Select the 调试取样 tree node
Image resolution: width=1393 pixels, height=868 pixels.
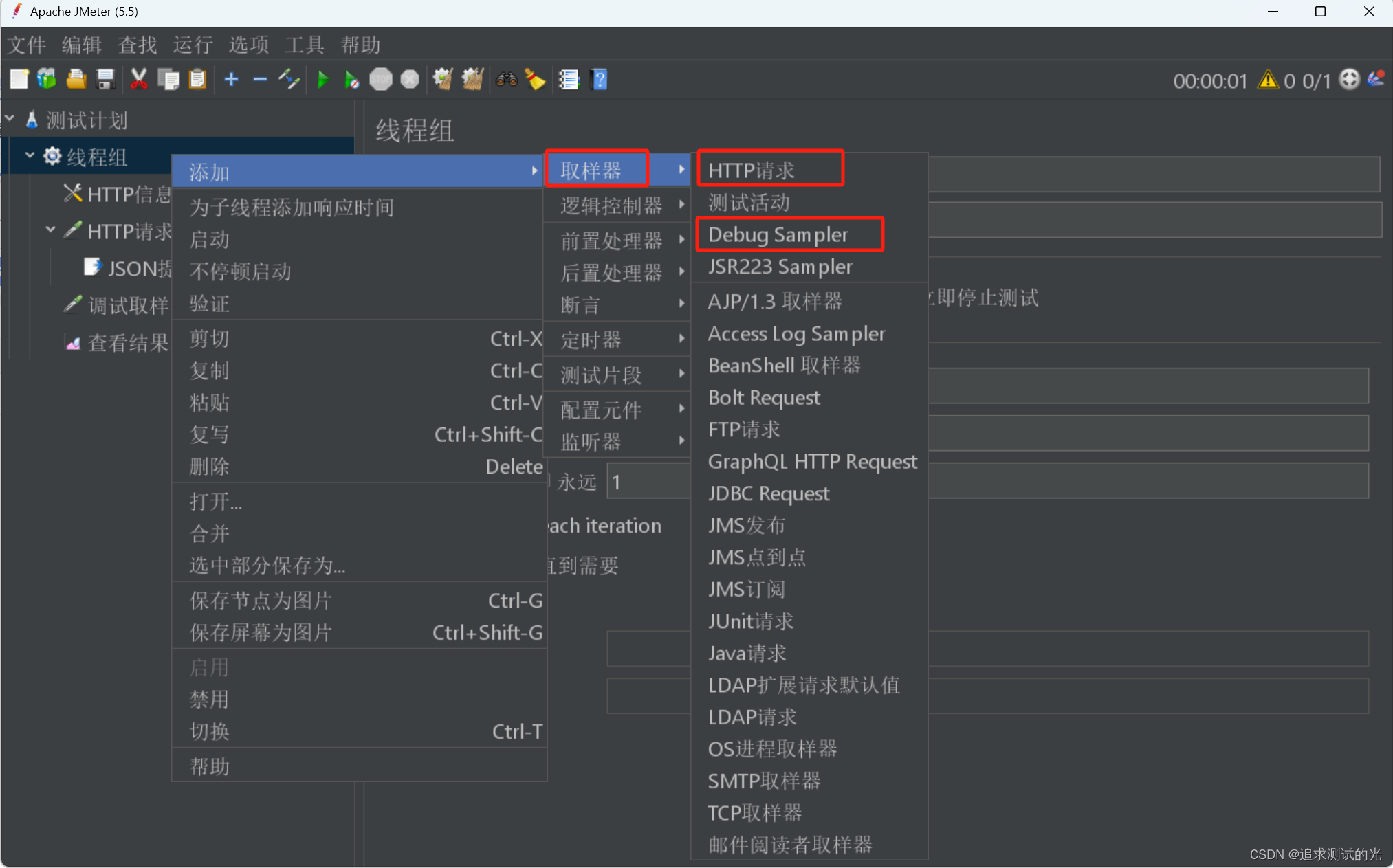(128, 304)
